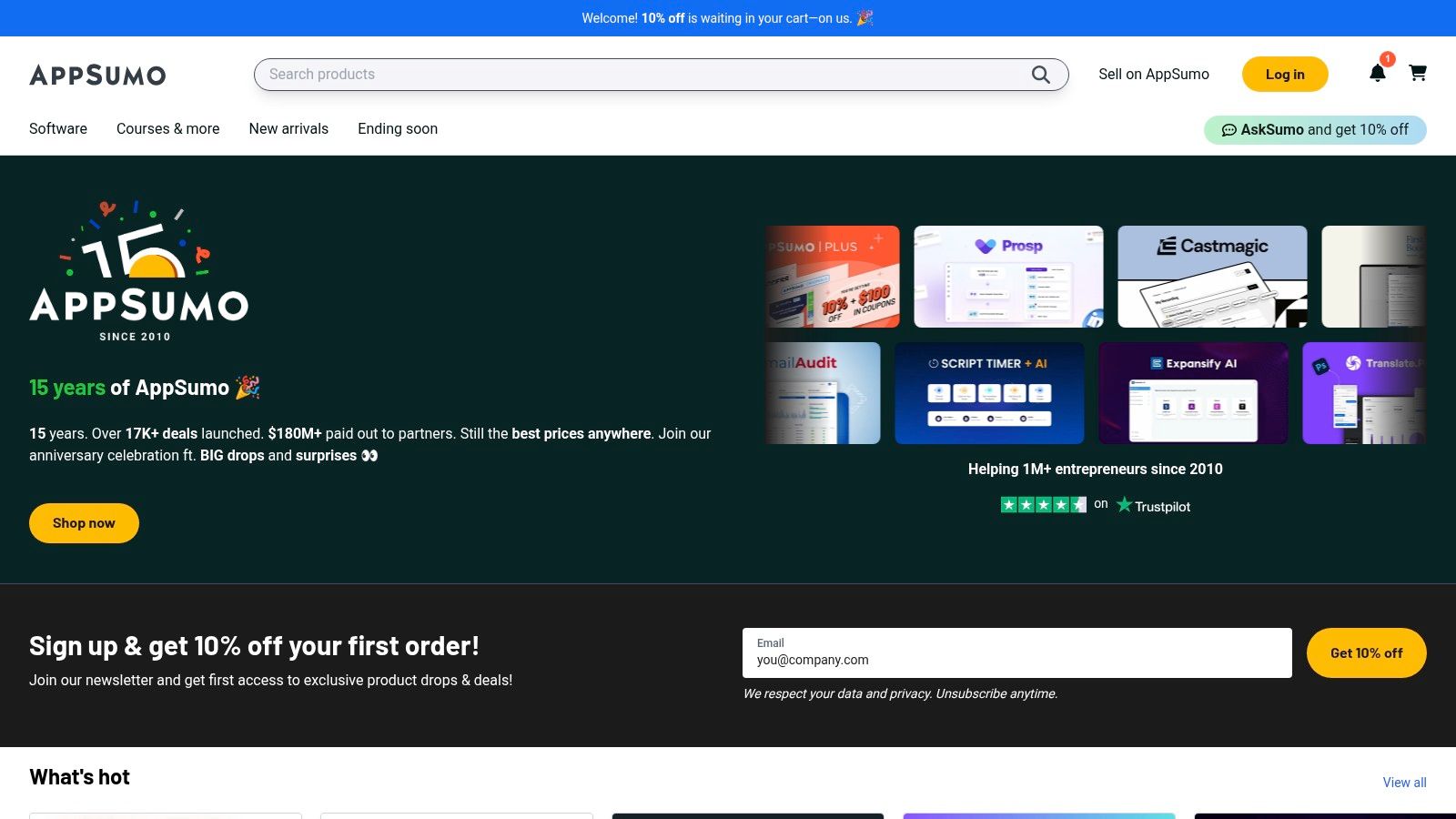Focus the newsletter Email field

point(1017,652)
